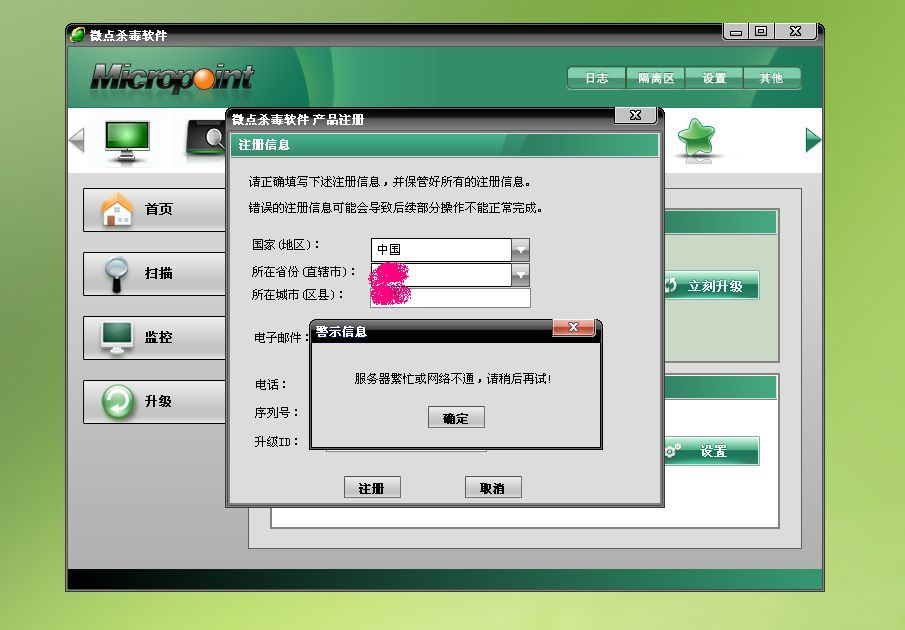Open the 所在省份 province dropdown arrow
The height and width of the screenshot is (630, 905).
pyautogui.click(x=521, y=275)
